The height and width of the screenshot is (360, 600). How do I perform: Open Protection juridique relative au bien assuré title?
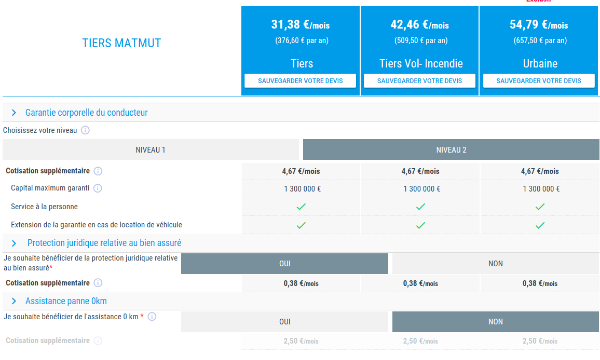coord(104,243)
